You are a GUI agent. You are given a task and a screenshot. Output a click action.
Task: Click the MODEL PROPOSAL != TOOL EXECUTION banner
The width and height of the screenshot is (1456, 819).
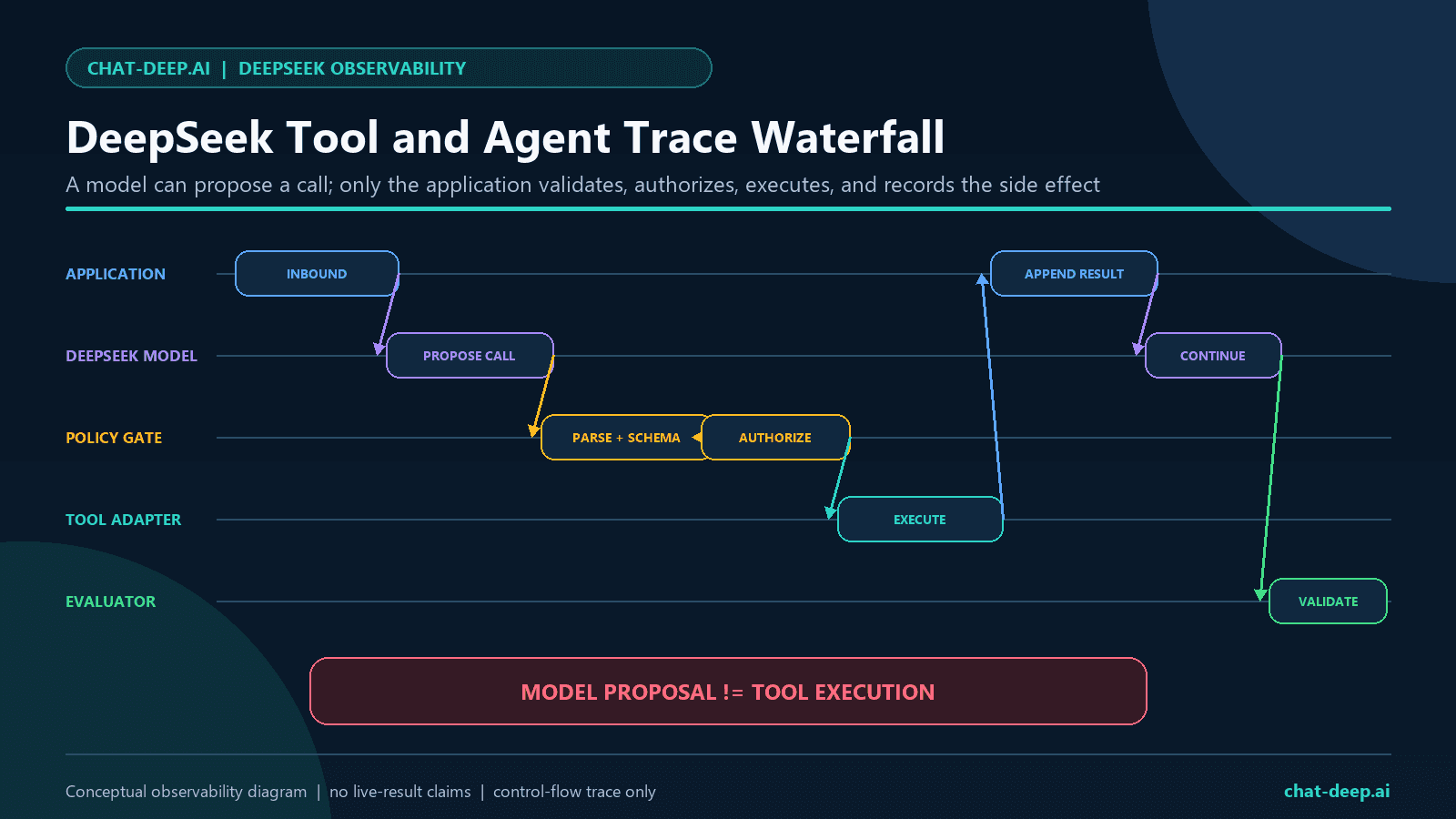[728, 692]
